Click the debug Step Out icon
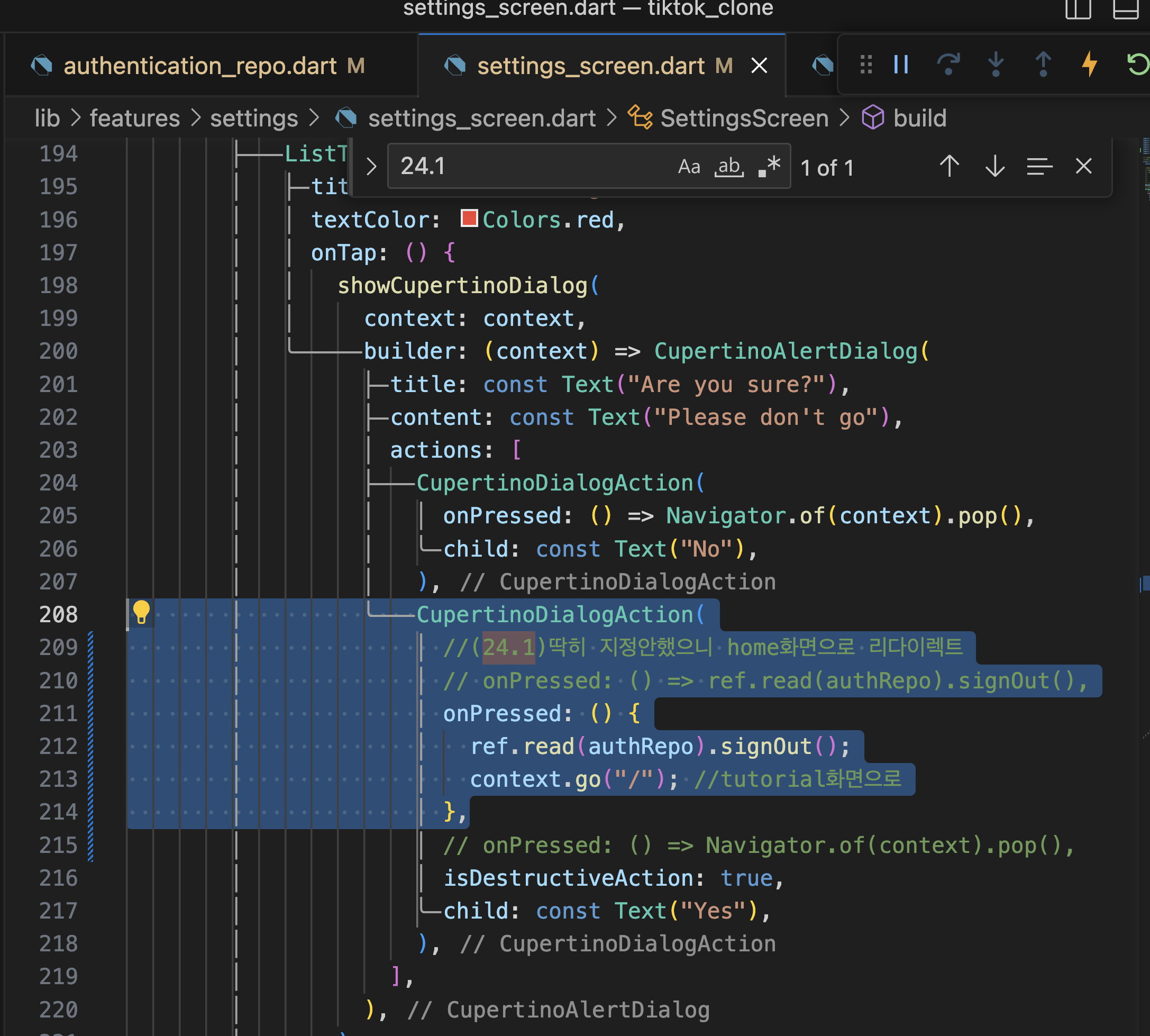Viewport: 1150px width, 1036px height. click(x=1043, y=65)
